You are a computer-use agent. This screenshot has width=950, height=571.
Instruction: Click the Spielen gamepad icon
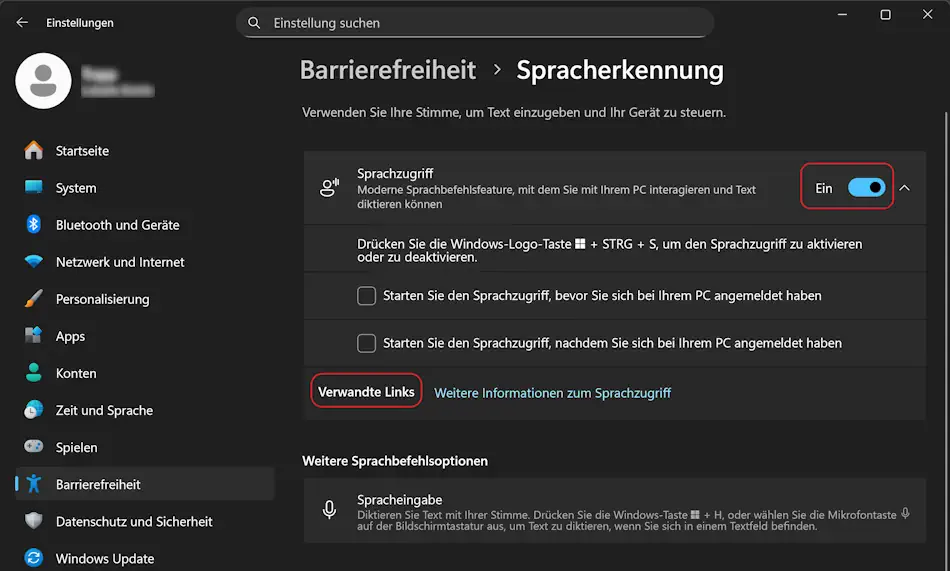coord(33,446)
